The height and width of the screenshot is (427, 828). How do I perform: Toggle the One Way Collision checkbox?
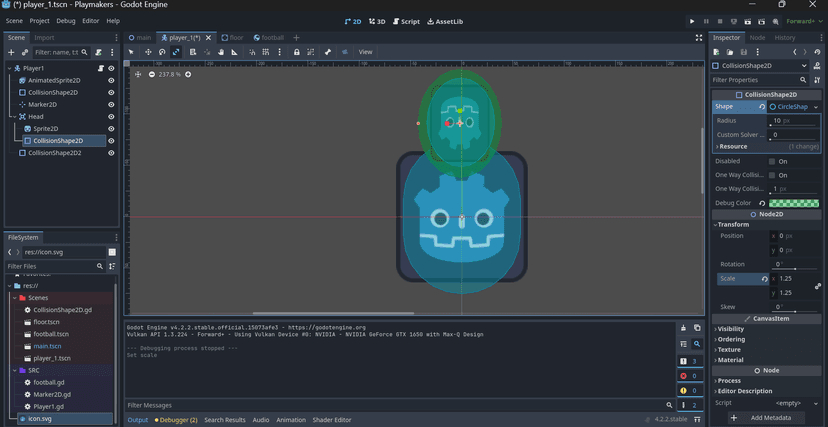[772, 175]
